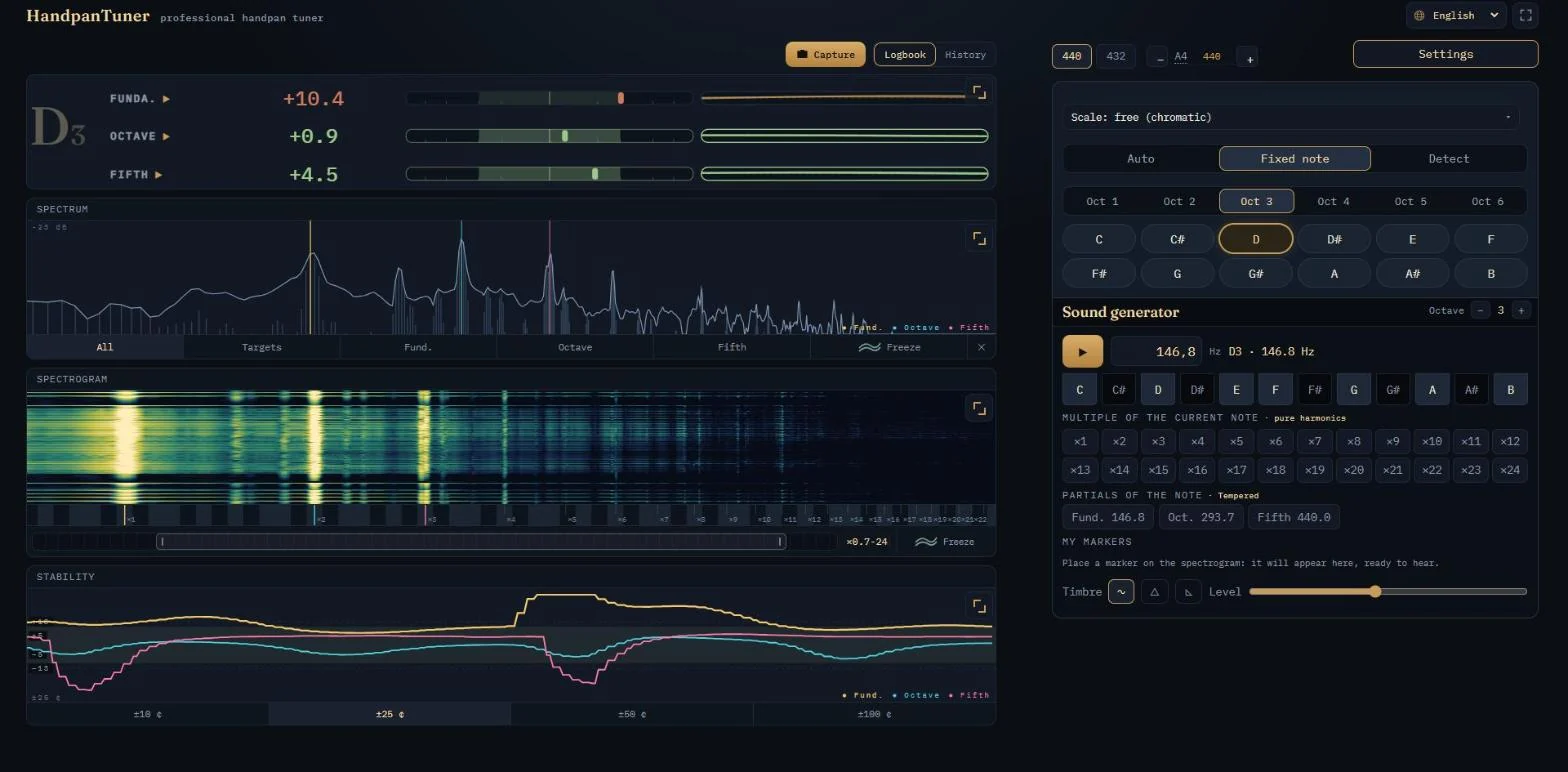Choose fixed note G#
The height and width of the screenshot is (772, 1568).
tap(1256, 273)
